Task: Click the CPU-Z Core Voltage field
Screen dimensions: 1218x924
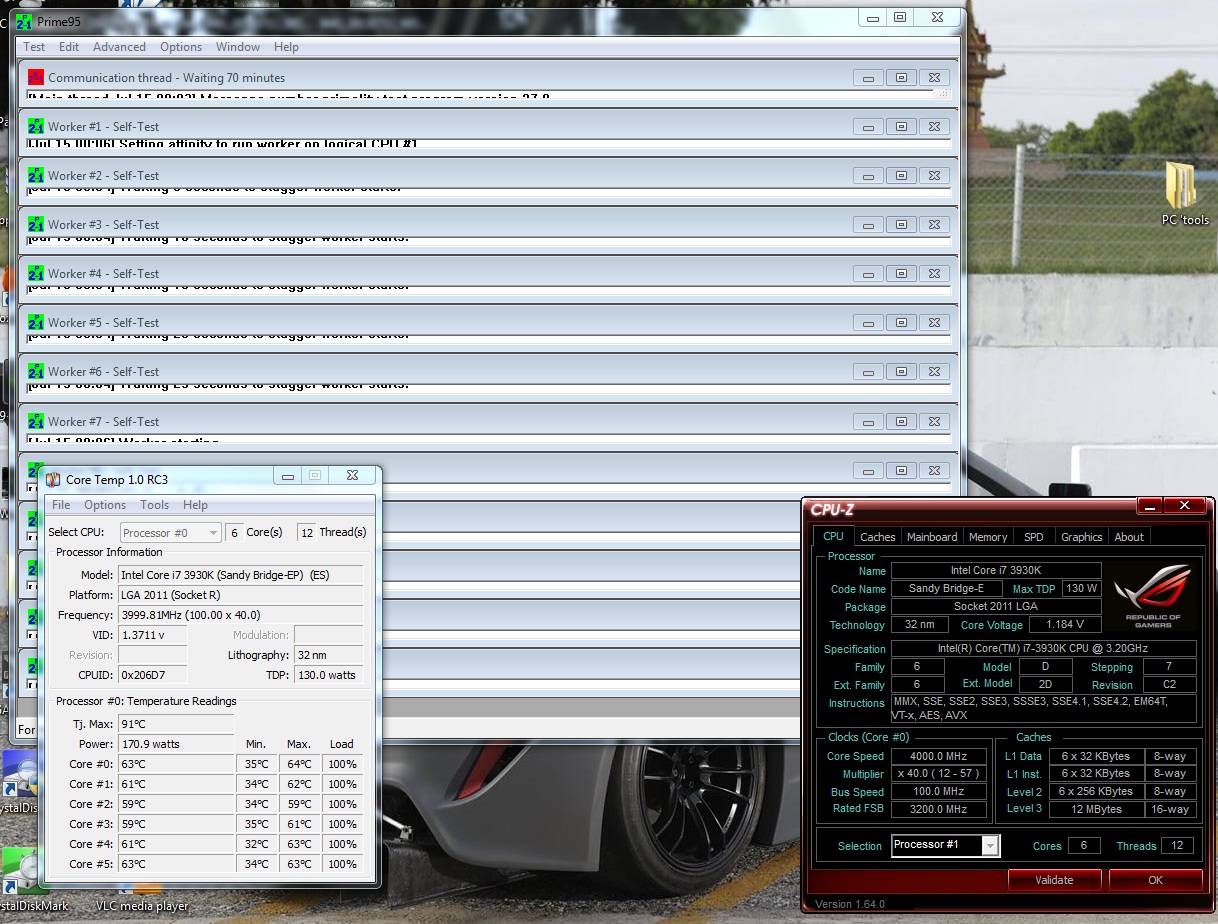Action: [x=1064, y=625]
